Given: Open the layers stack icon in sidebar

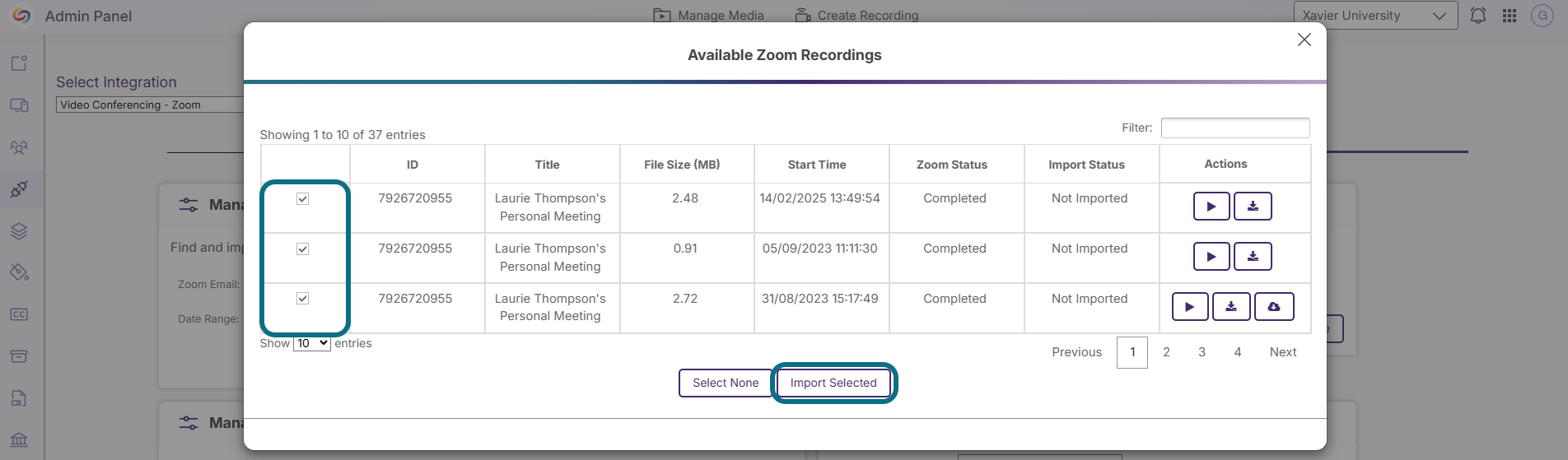Looking at the screenshot, I should 19,231.
